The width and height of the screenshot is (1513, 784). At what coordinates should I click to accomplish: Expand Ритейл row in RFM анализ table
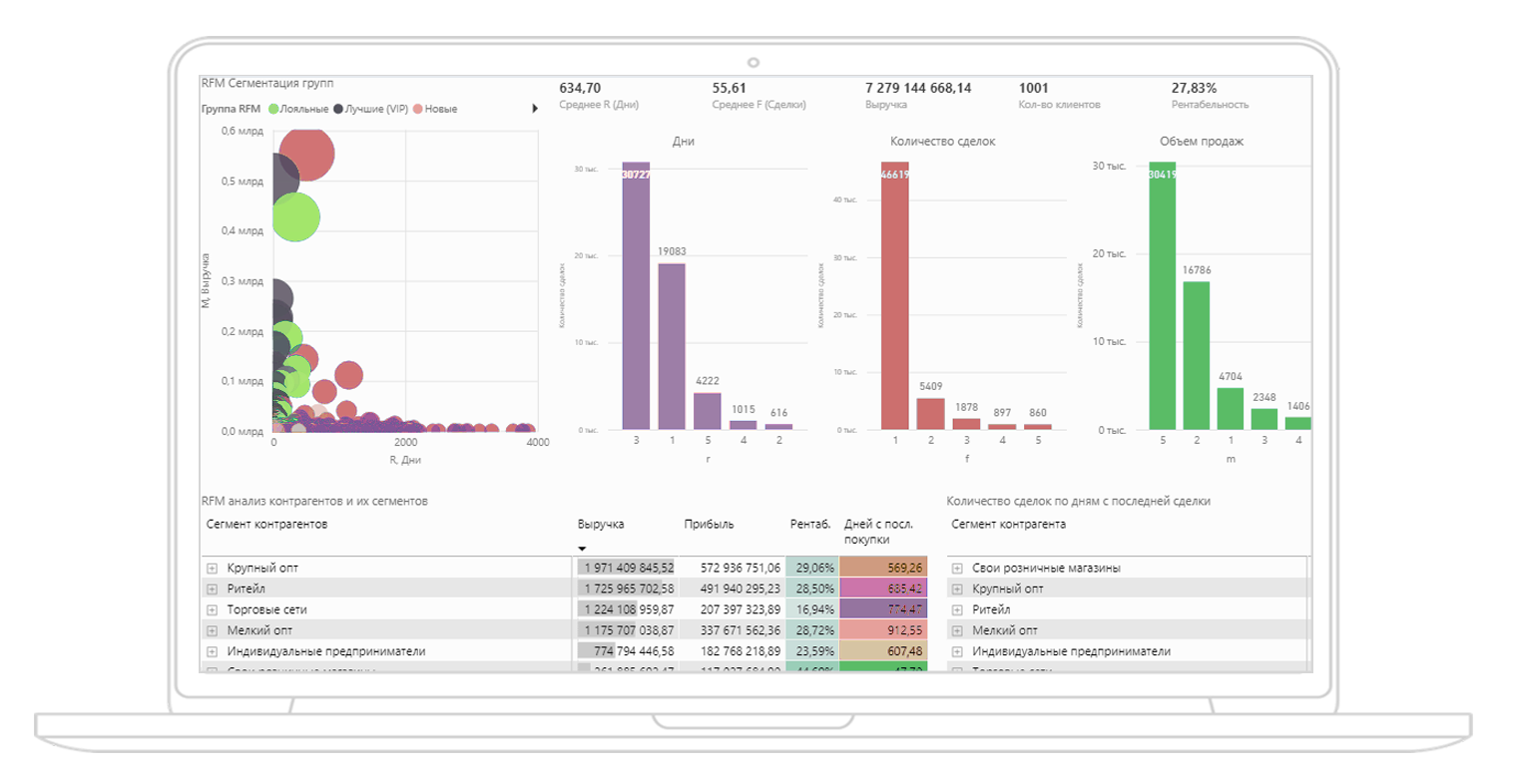pyautogui.click(x=212, y=588)
